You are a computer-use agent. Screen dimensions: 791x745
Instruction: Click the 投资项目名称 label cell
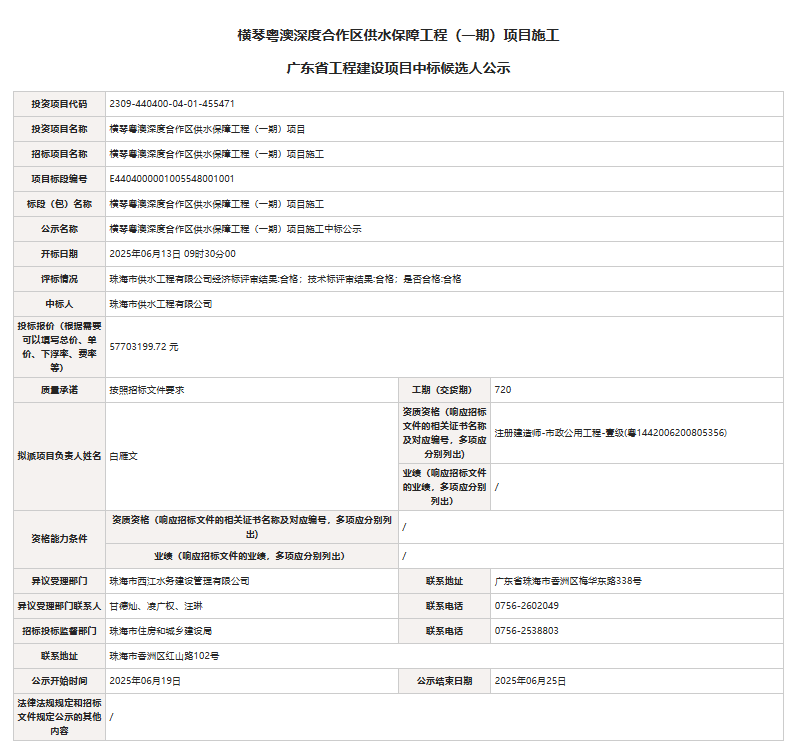59,129
